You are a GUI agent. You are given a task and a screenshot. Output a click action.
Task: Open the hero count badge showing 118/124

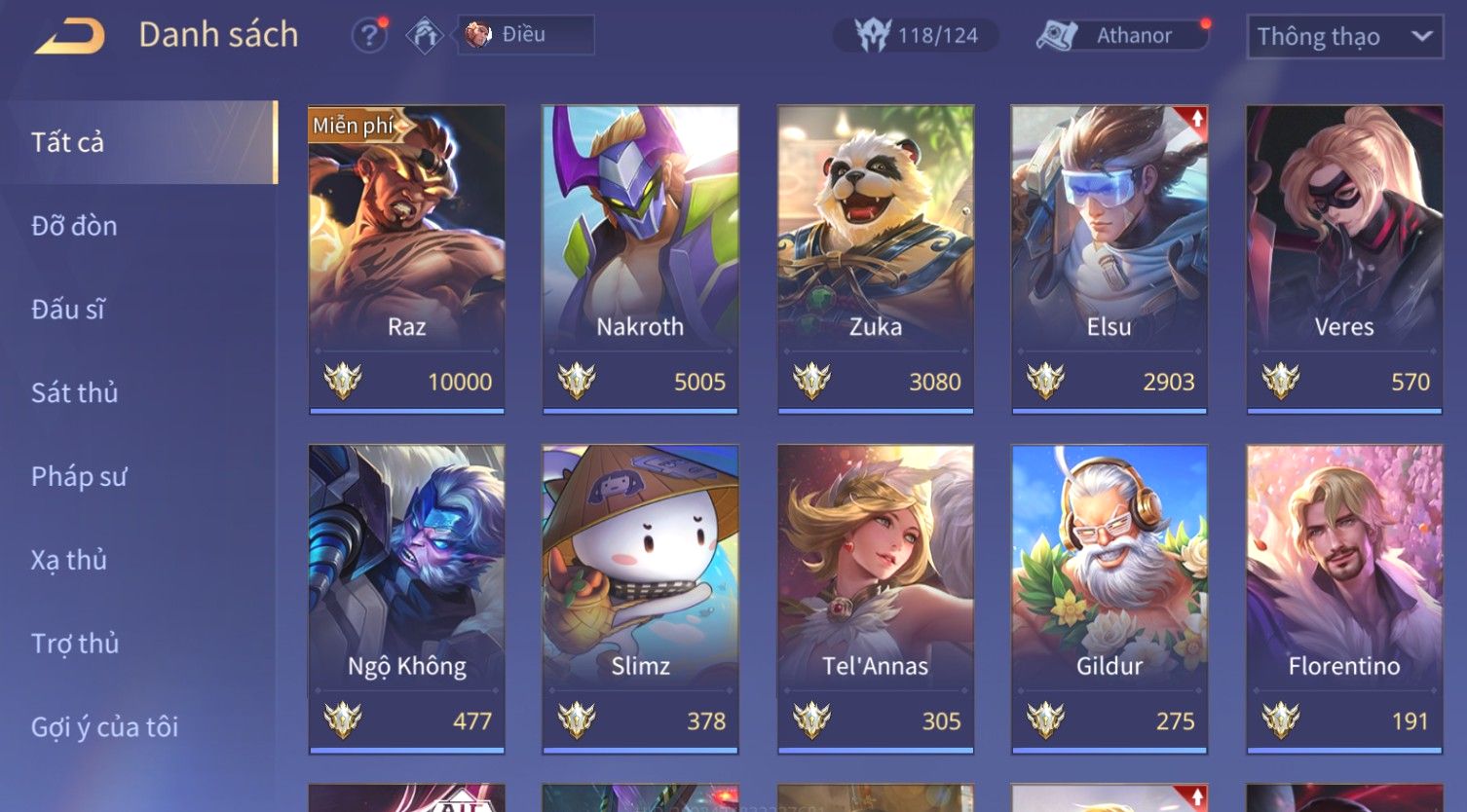[x=916, y=36]
